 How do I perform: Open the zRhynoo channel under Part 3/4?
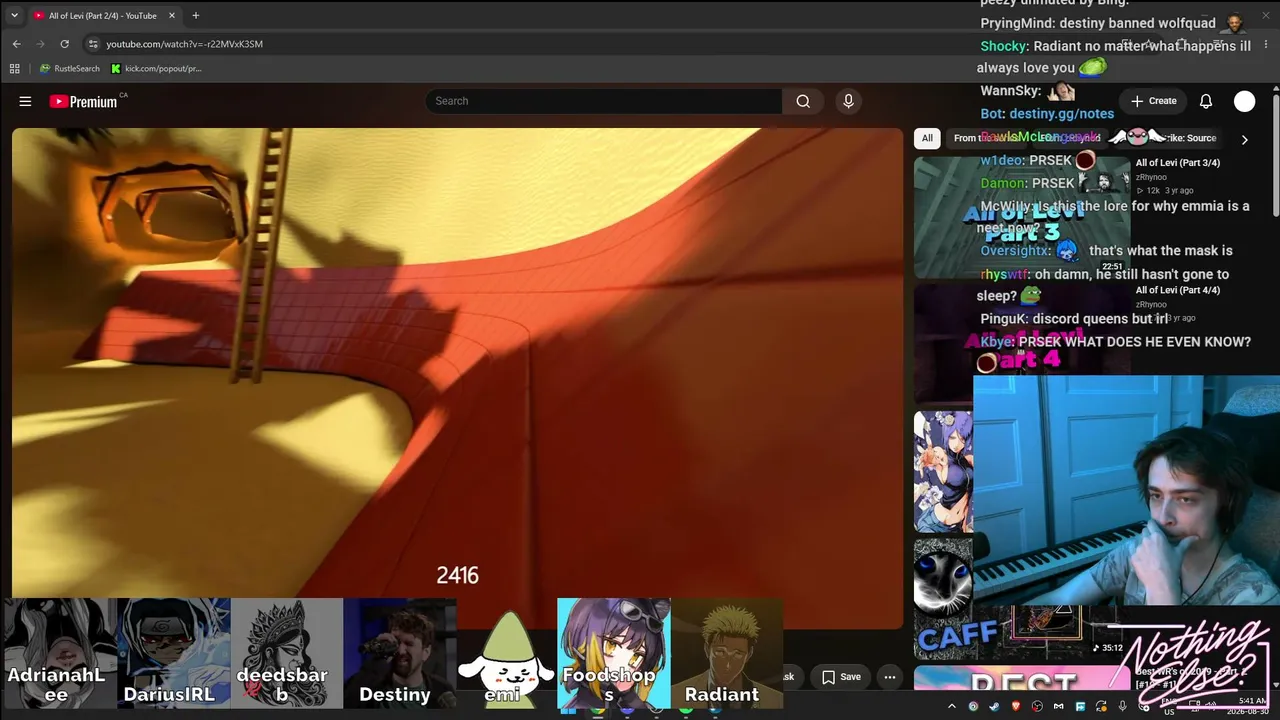coord(1151,177)
